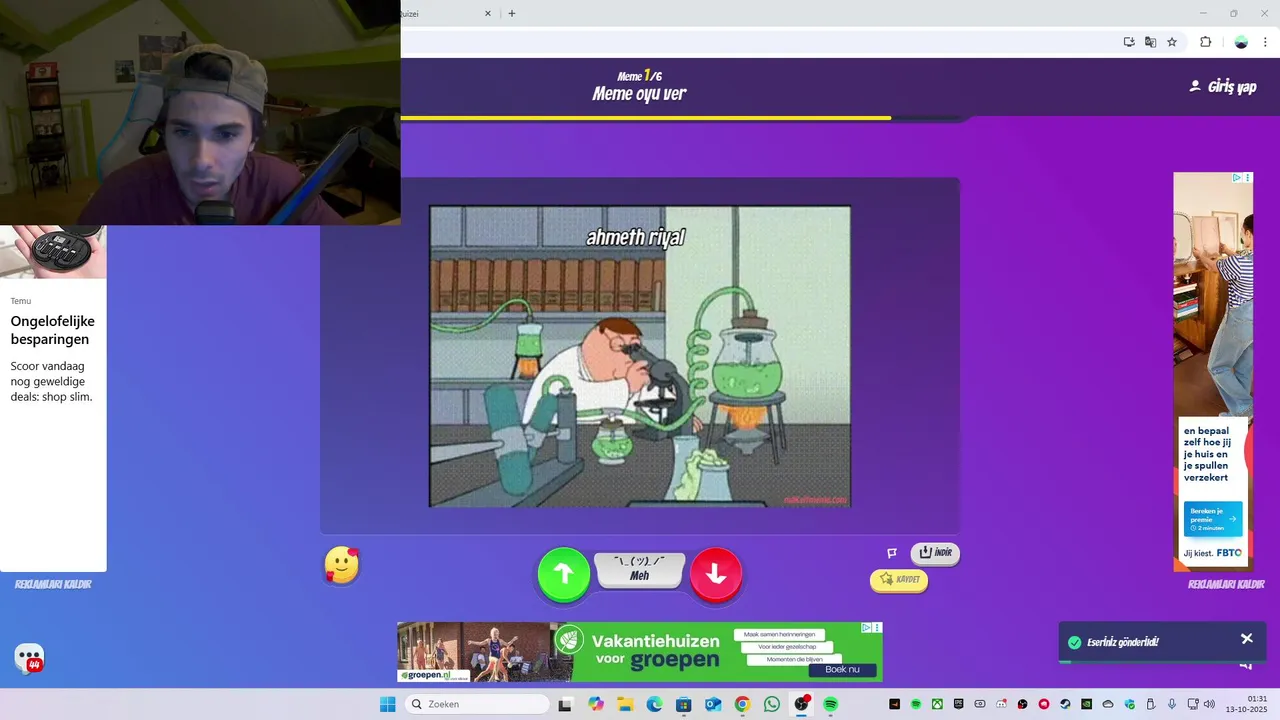The width and height of the screenshot is (1280, 720).
Task: Open a new browser tab
Action: coord(512,13)
